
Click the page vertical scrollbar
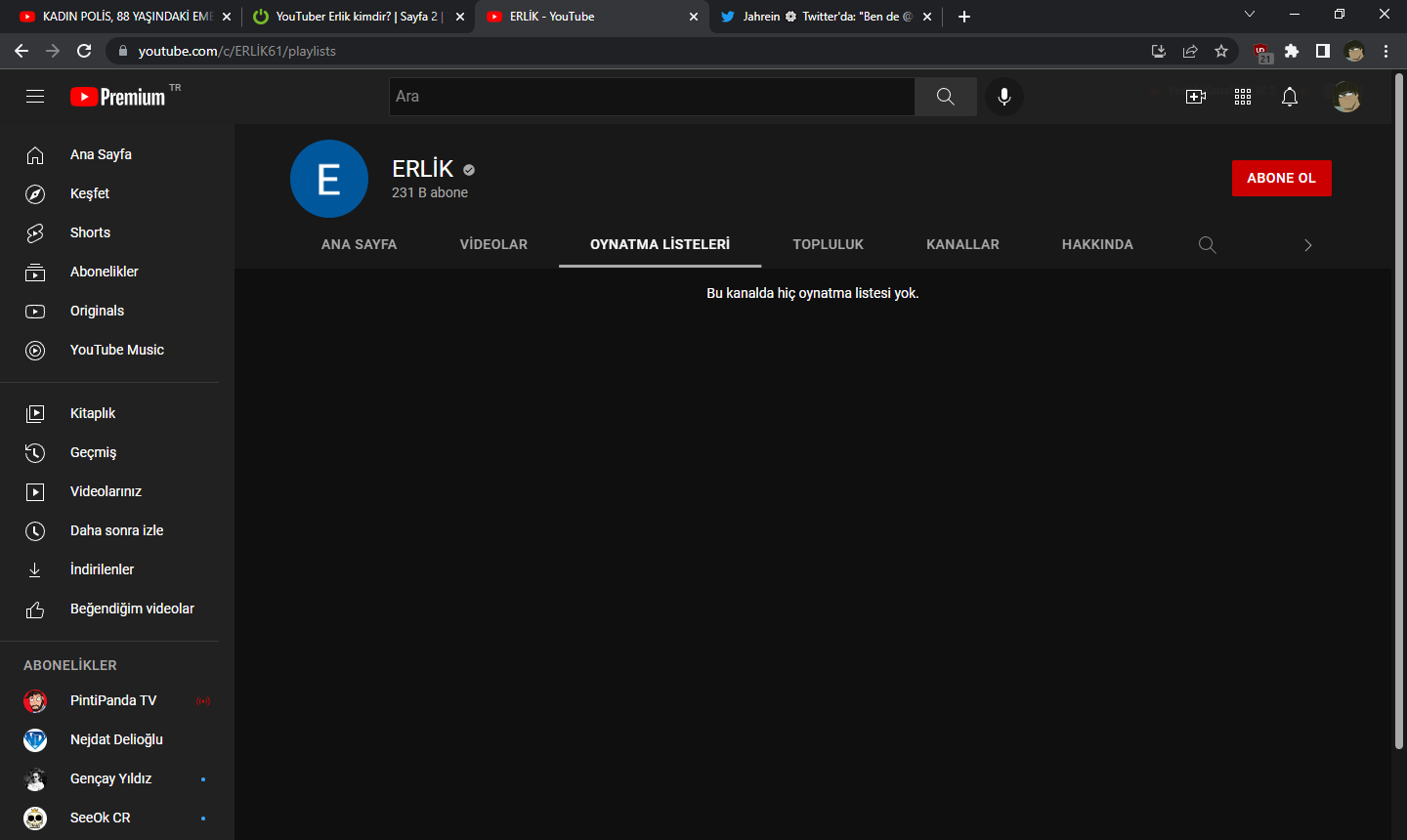pyautogui.click(x=1399, y=410)
